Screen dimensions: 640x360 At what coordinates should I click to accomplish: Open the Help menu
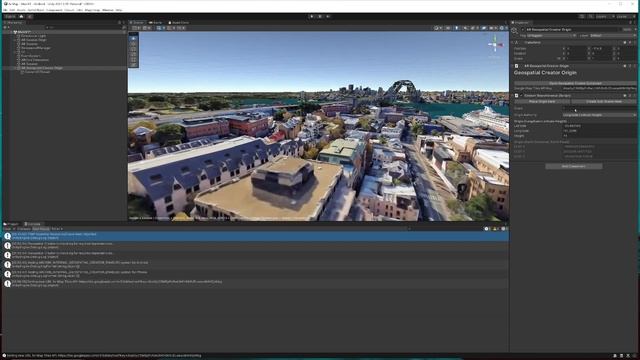[x=119, y=10]
